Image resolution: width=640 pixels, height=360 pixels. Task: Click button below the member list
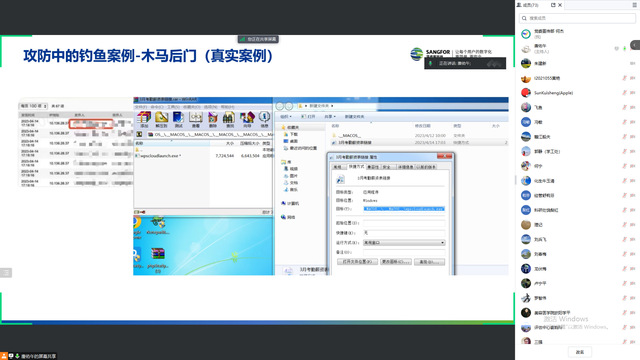(x=580, y=352)
